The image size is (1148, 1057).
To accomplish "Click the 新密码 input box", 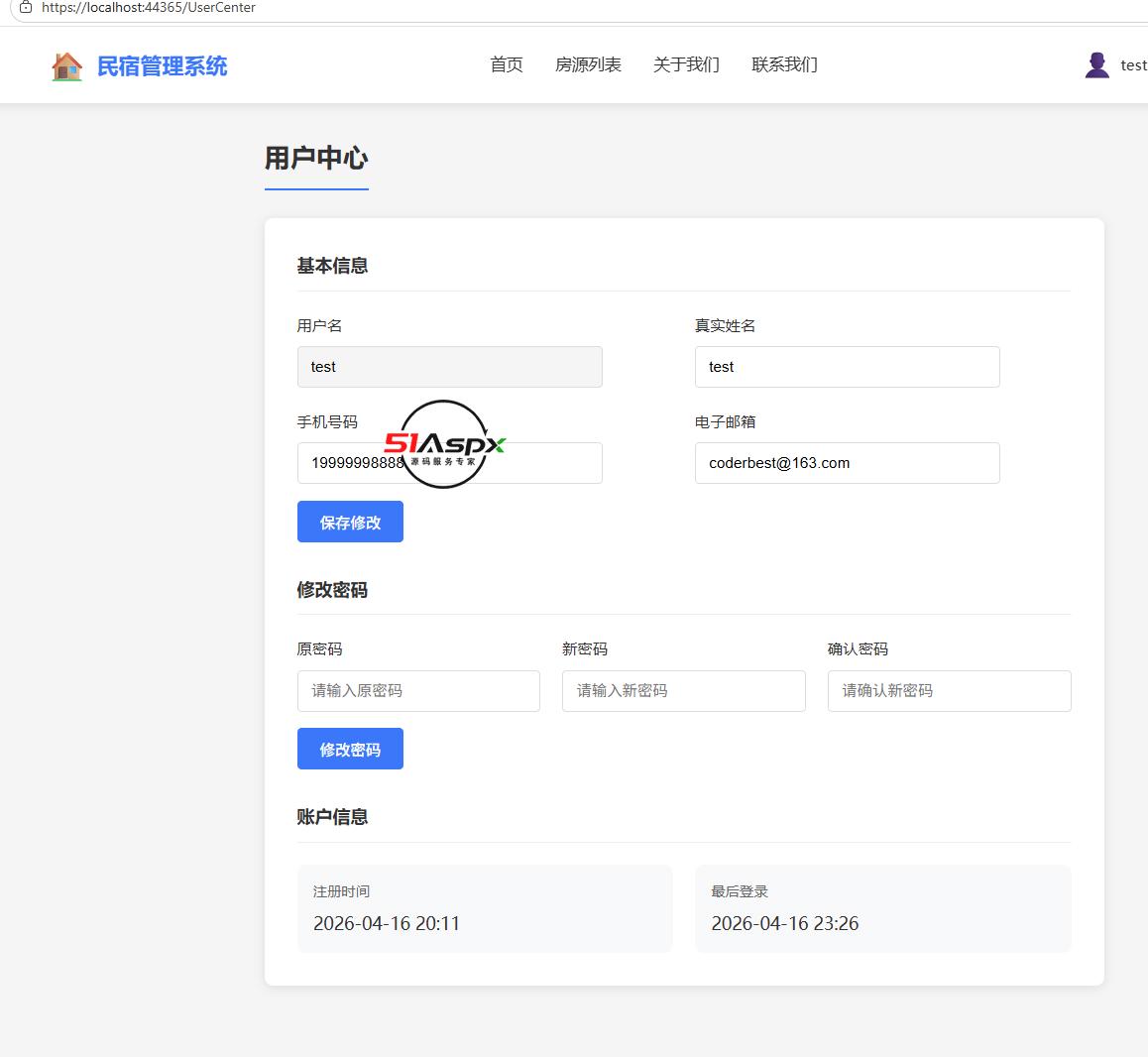I will pos(684,691).
